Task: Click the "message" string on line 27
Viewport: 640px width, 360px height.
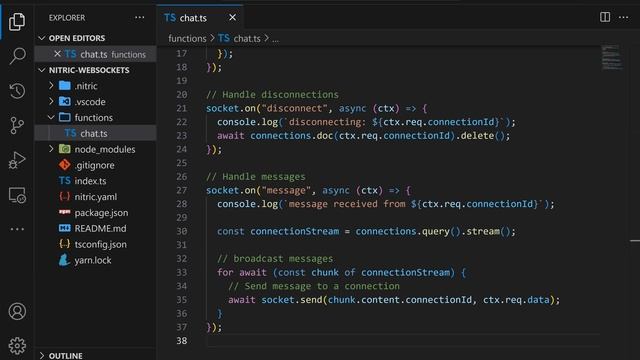Action: [x=286, y=190]
